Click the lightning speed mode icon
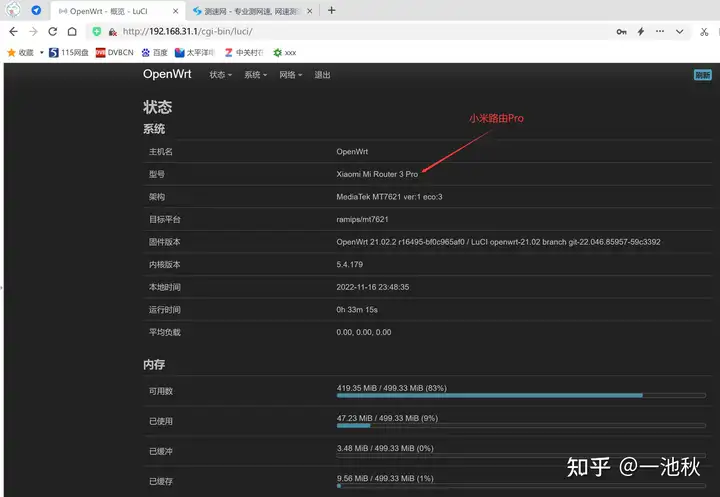Image resolution: width=720 pixels, height=497 pixels. [641, 31]
